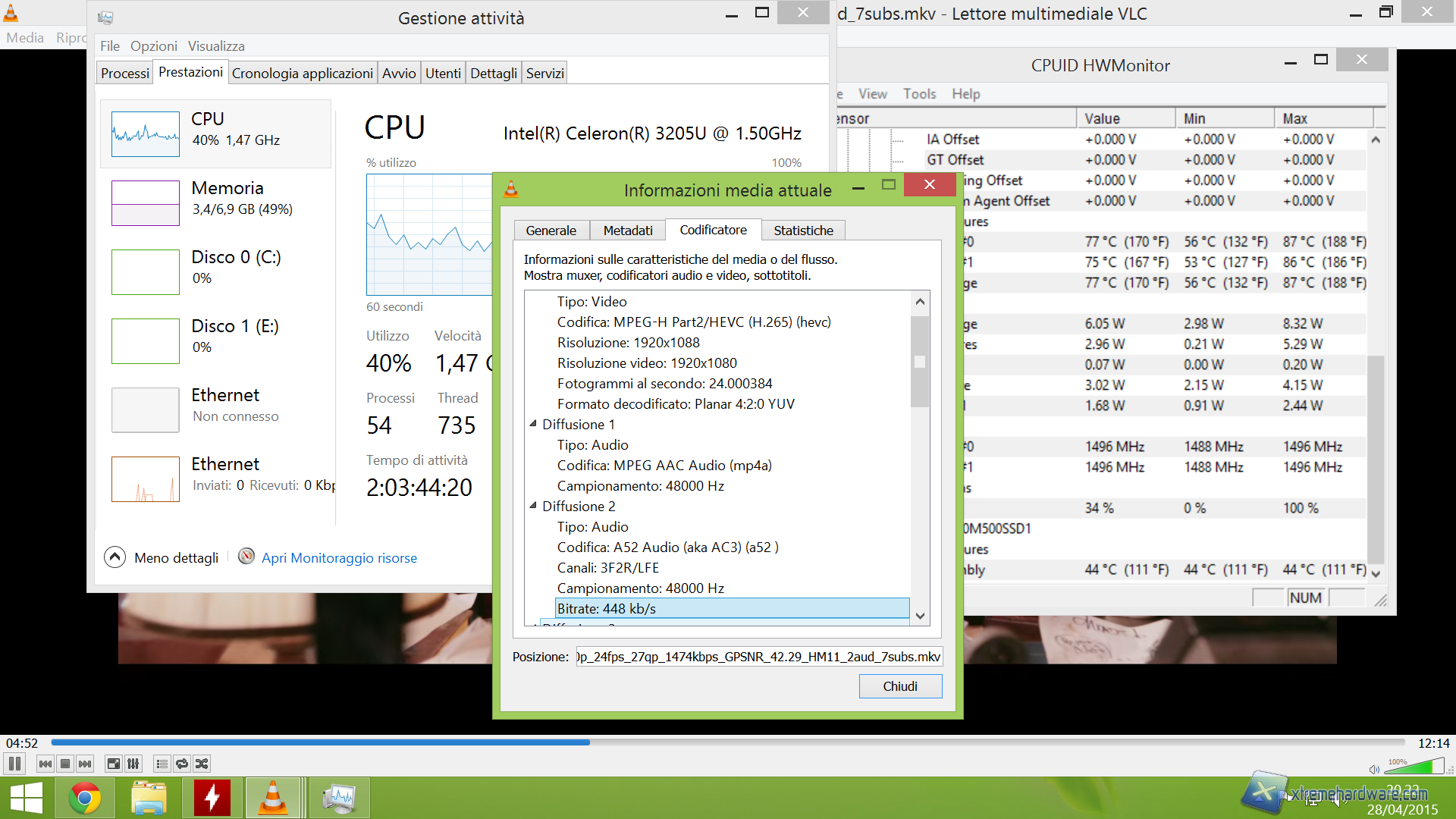Toggle loop repeat mode

coord(182,764)
